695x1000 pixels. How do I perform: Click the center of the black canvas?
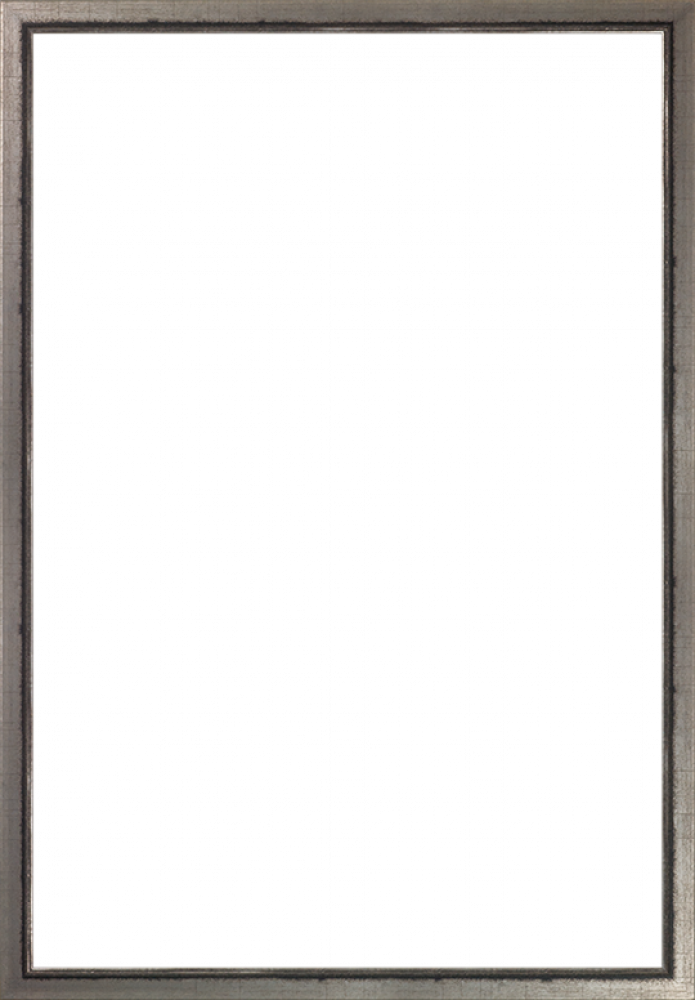347,500
